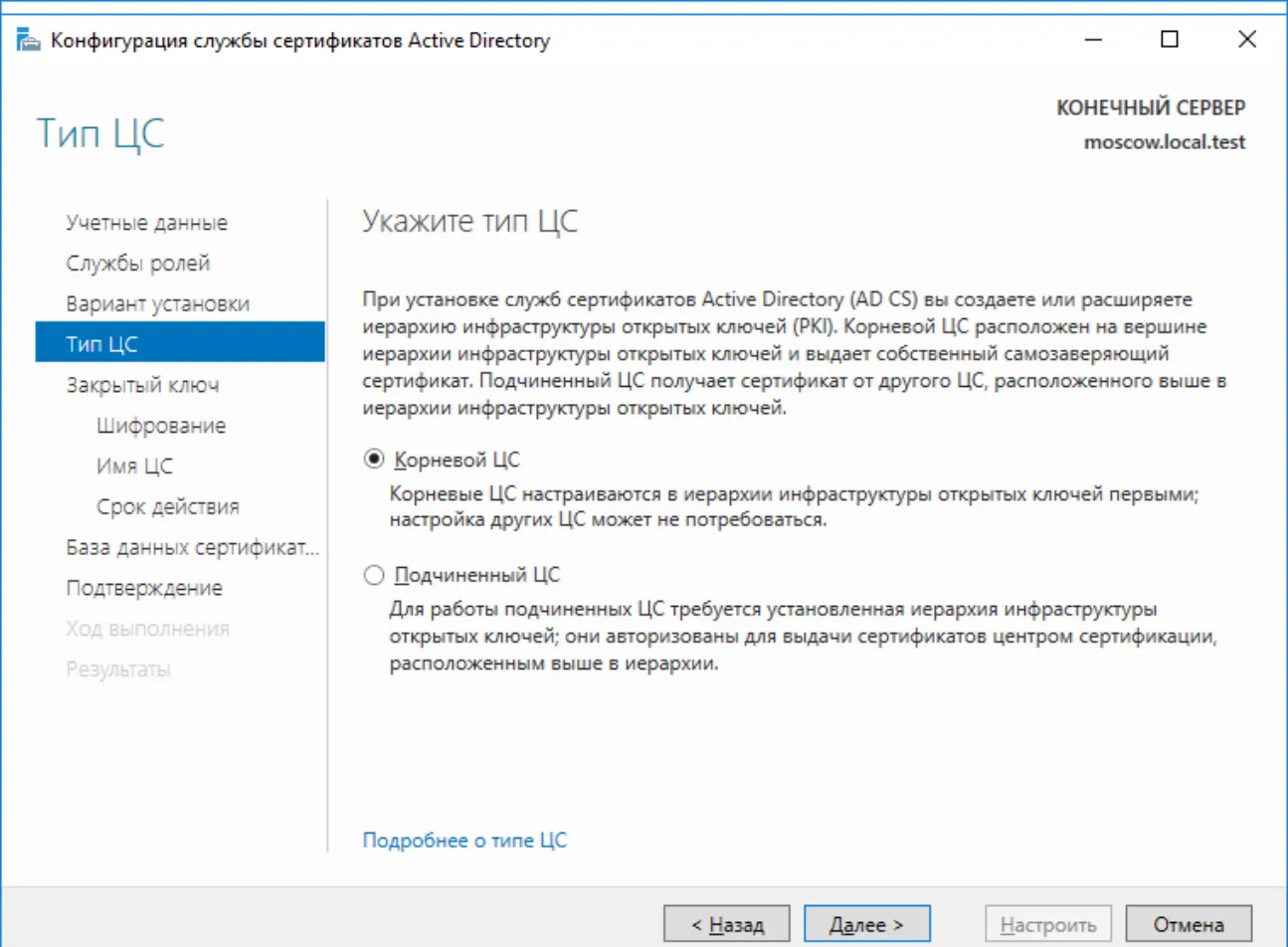
Task: Open the Закрытый ключ step
Action: [x=142, y=386]
